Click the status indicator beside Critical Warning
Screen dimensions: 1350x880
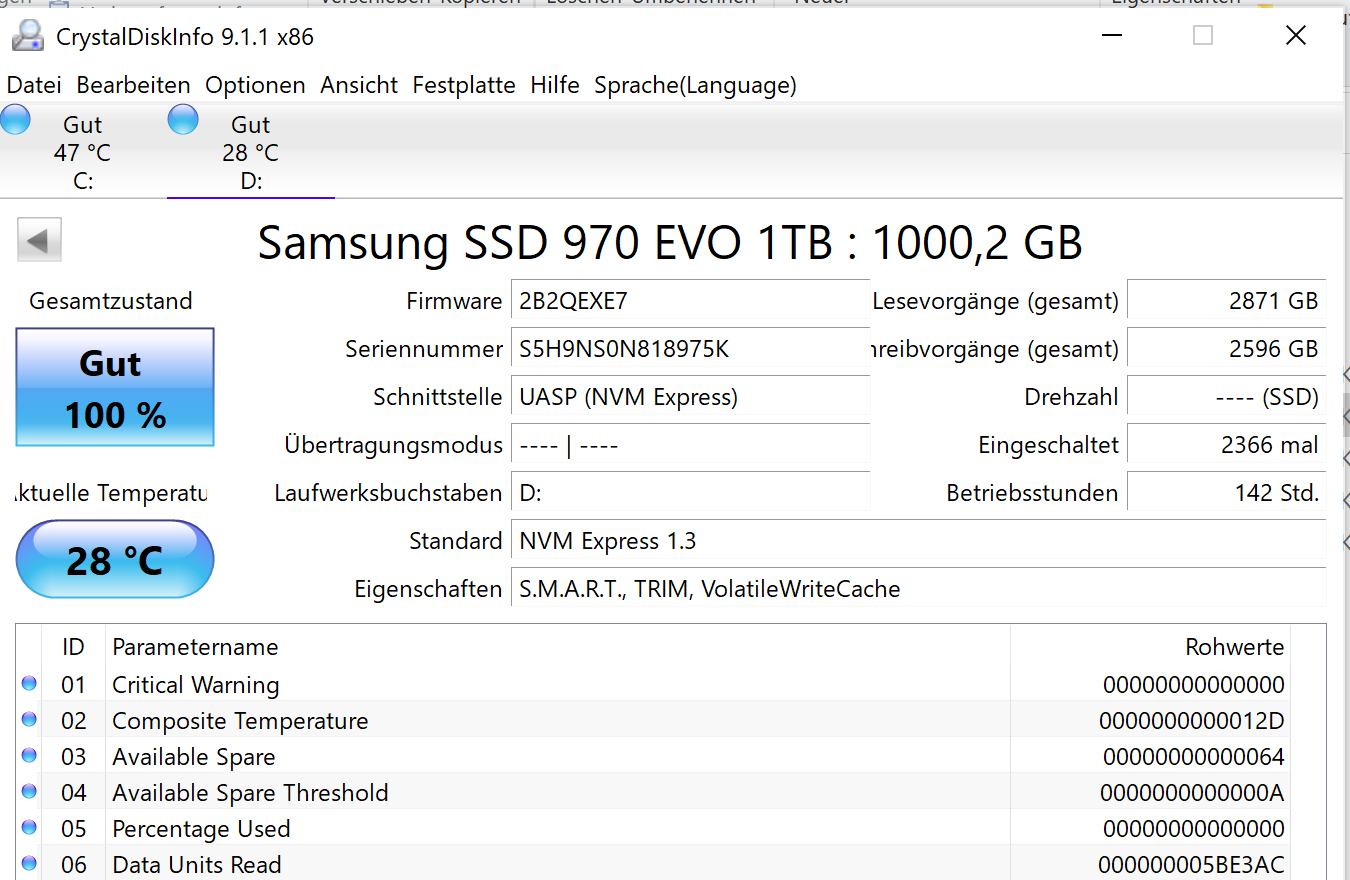point(29,684)
